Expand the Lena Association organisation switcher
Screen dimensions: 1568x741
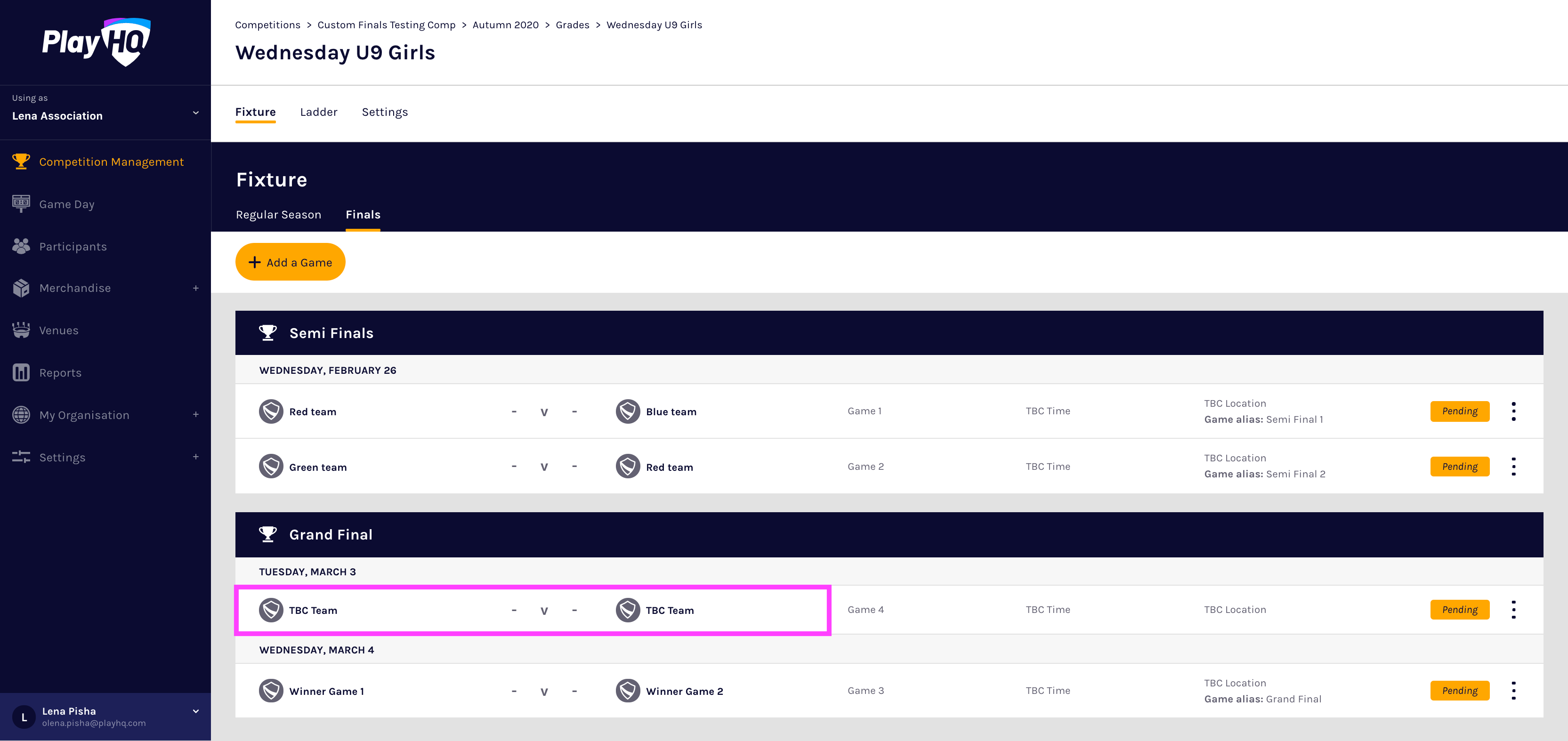(195, 113)
